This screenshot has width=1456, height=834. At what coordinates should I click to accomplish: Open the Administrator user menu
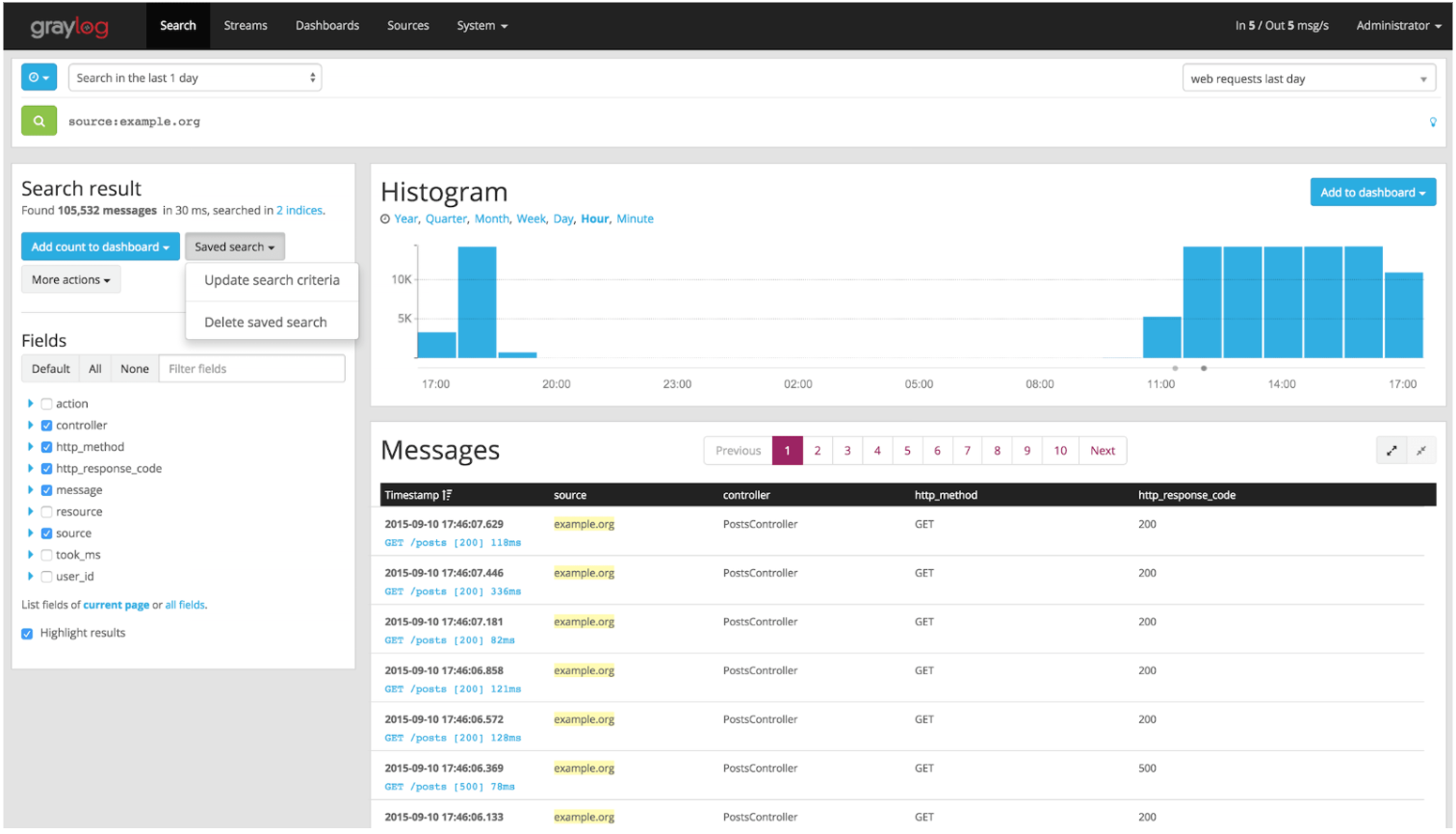[1398, 26]
